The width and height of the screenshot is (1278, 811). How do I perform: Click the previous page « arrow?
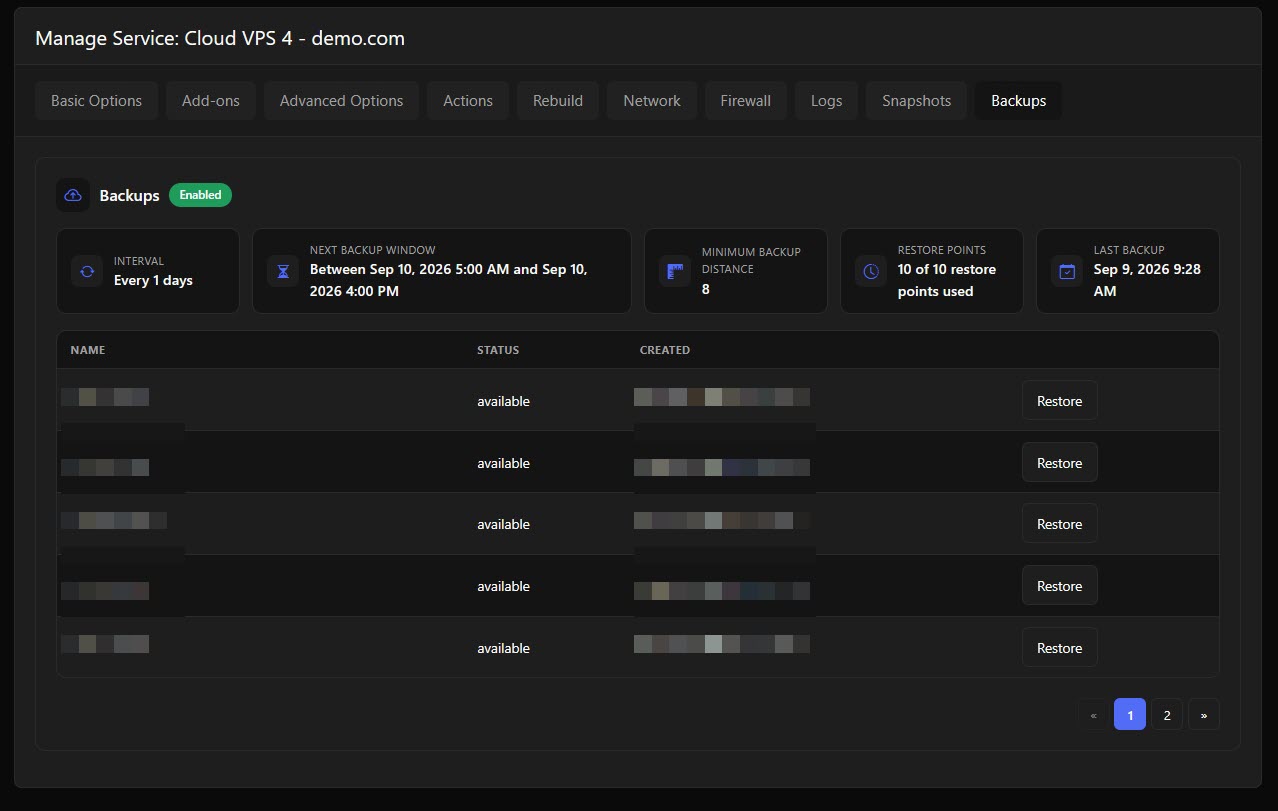coord(1094,715)
